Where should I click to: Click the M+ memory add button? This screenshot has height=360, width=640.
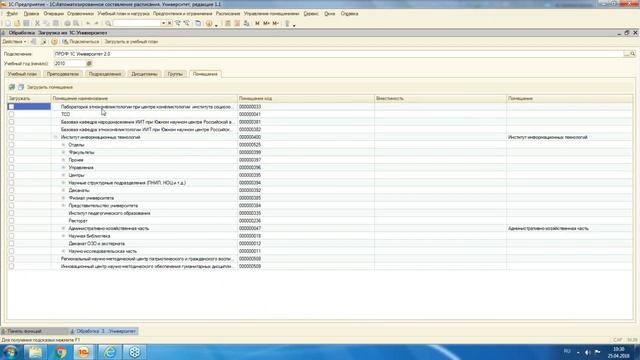[266, 23]
